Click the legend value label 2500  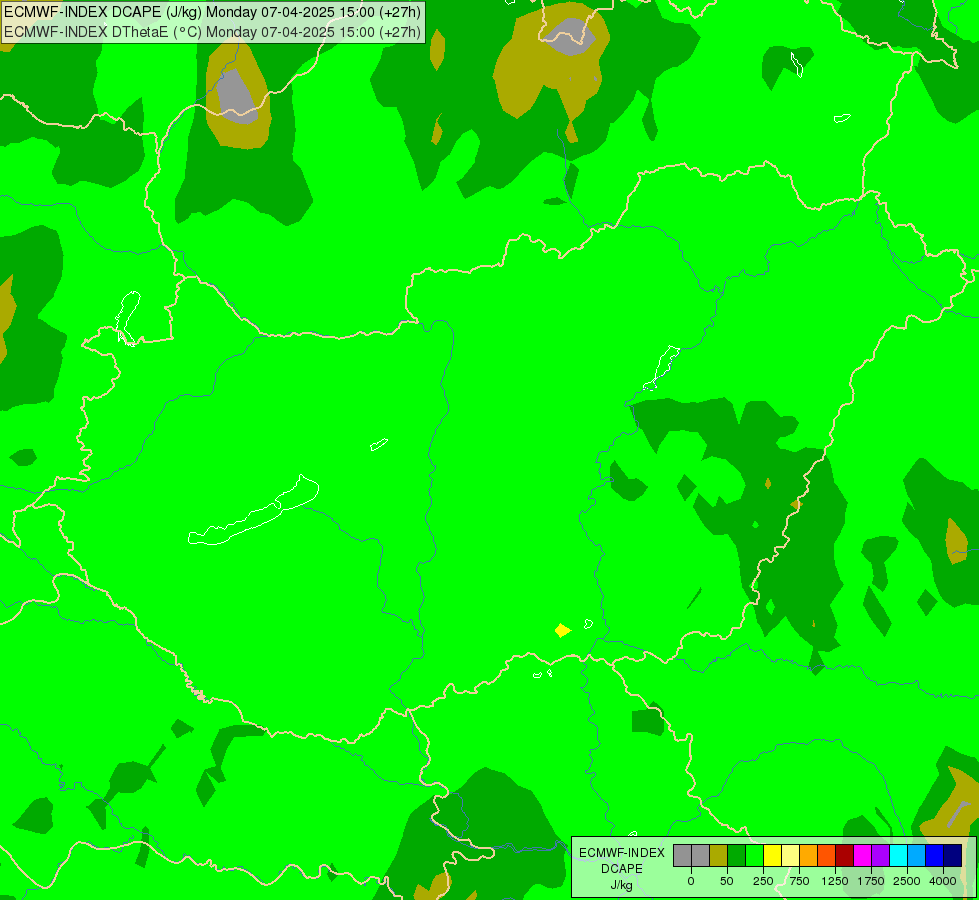[907, 881]
